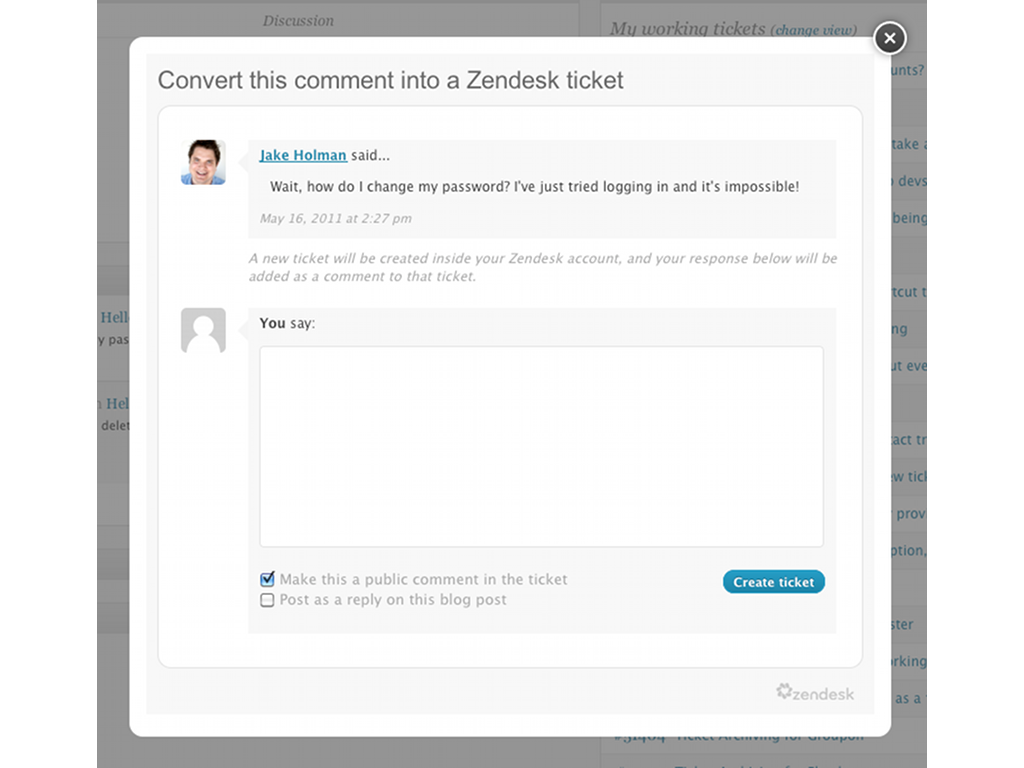This screenshot has width=1024, height=768.
Task: Click the "change view" link
Action: click(x=813, y=30)
